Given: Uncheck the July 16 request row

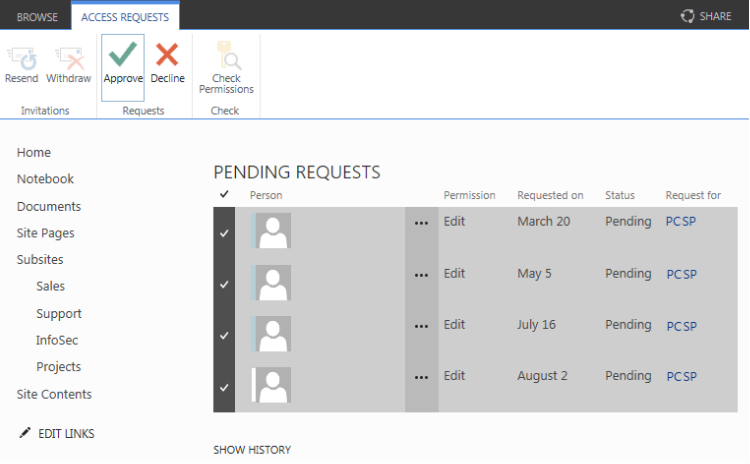Looking at the screenshot, I should (224, 336).
